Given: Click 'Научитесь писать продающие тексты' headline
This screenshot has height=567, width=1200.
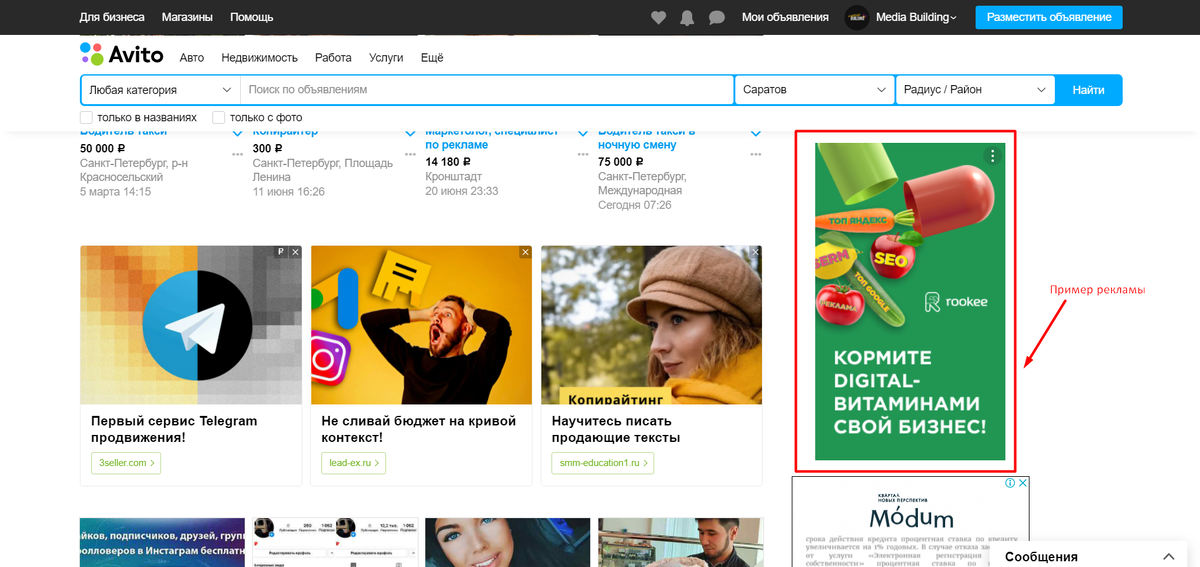Looking at the screenshot, I should click(616, 429).
